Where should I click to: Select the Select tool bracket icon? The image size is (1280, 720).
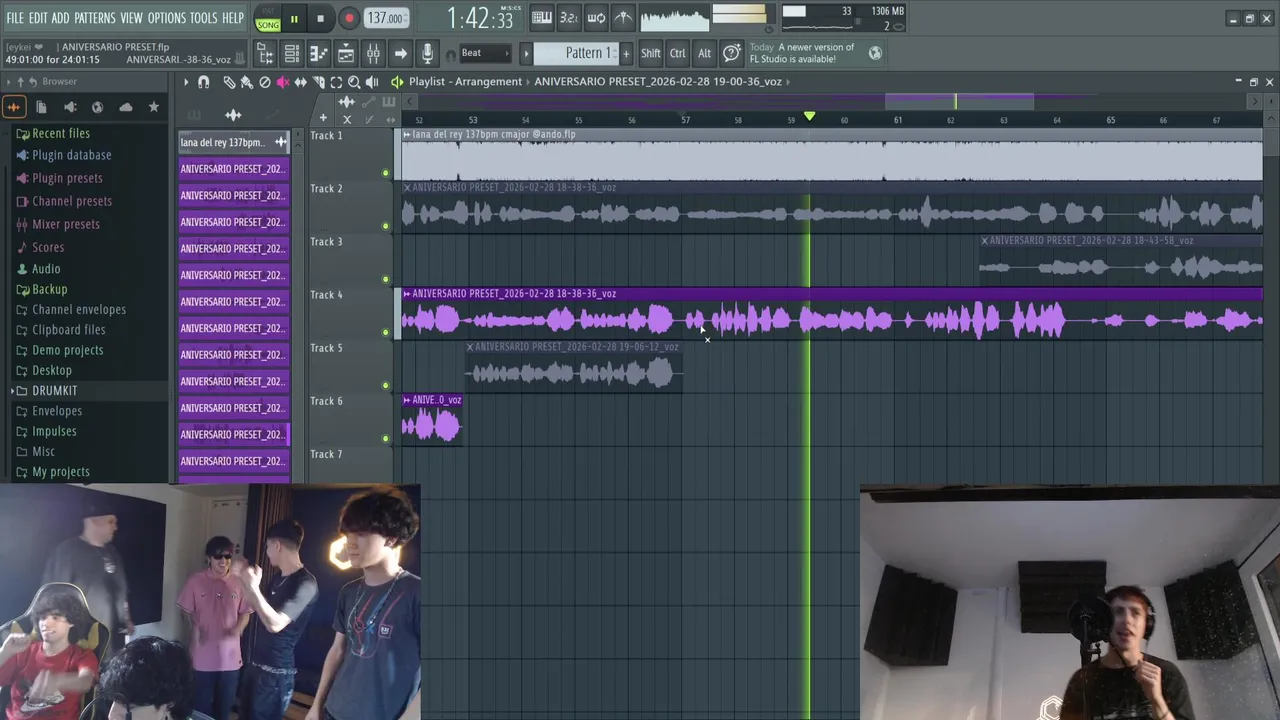click(336, 82)
